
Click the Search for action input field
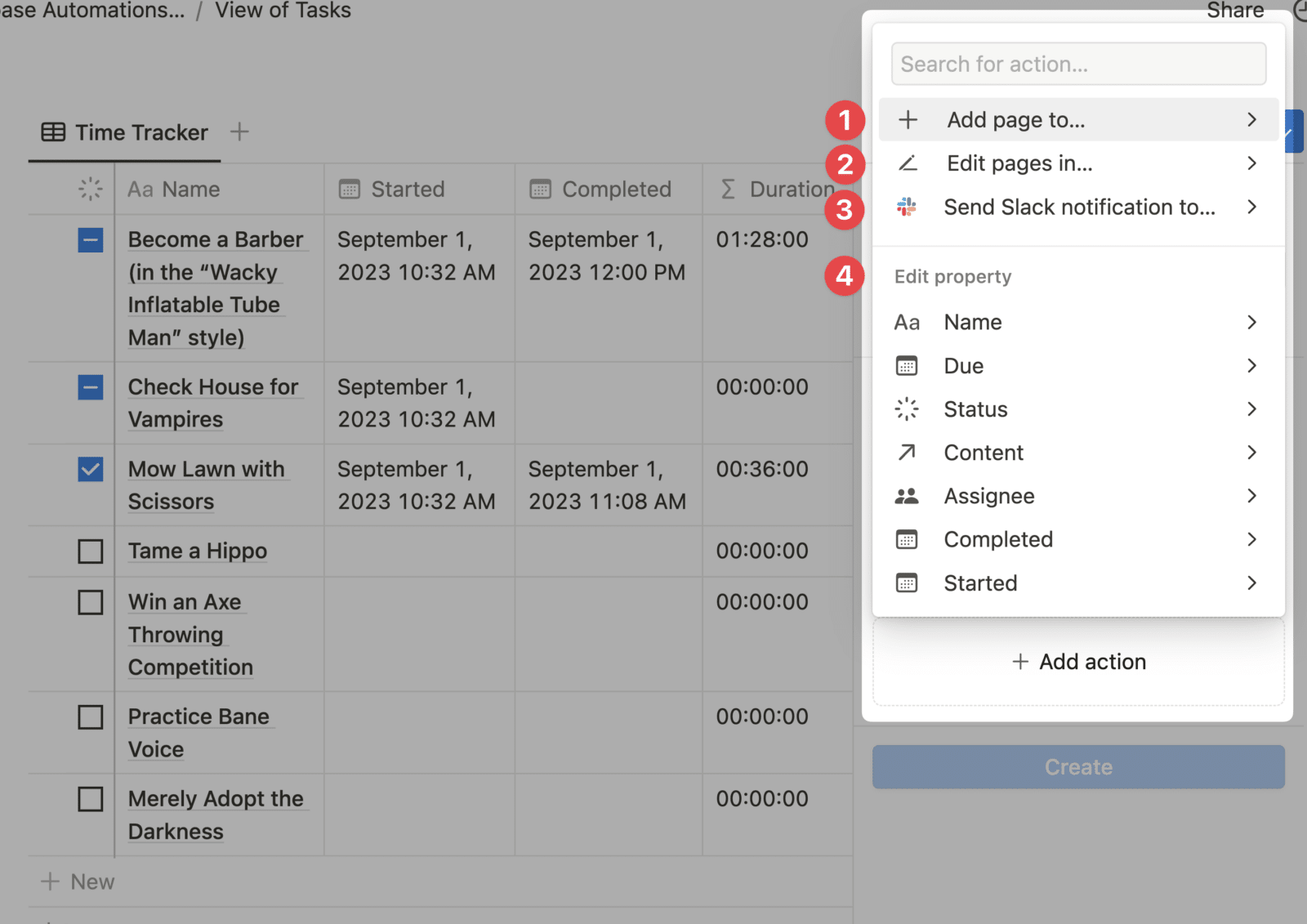[x=1078, y=64]
